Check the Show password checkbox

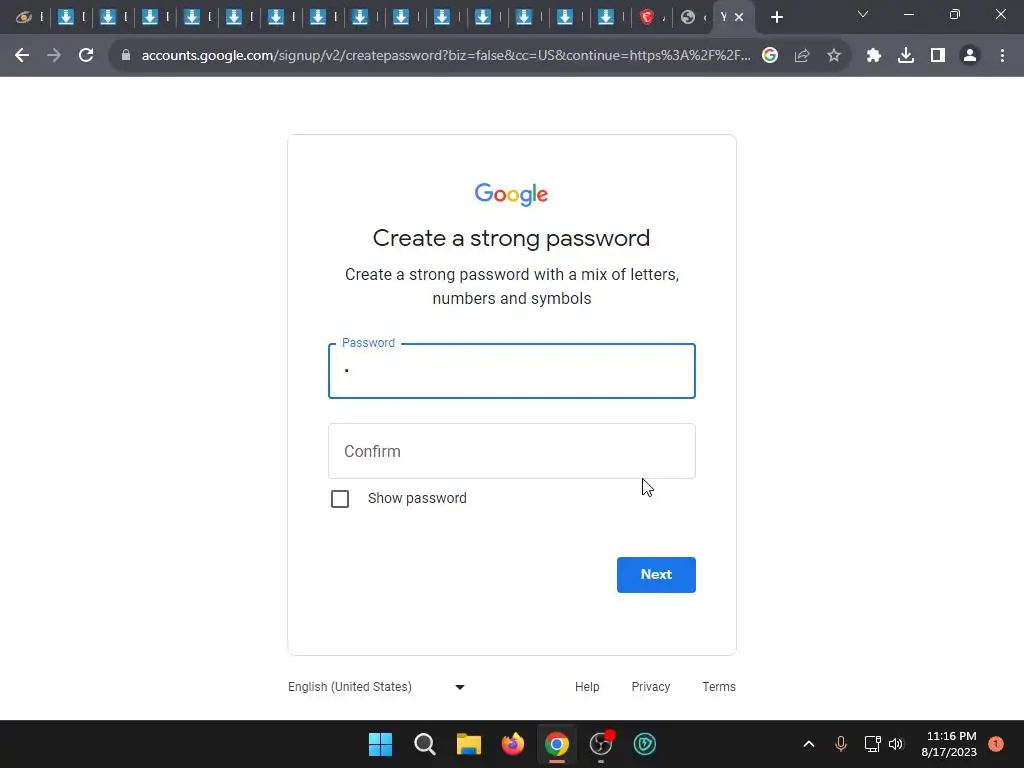[340, 499]
